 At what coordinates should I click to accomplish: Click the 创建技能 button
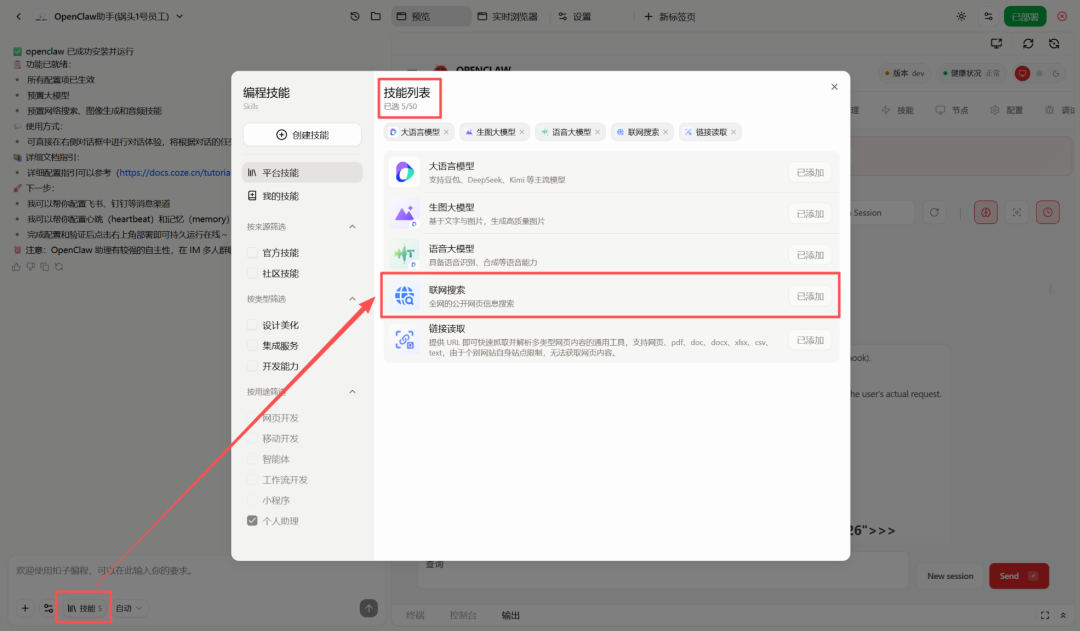pos(302,135)
